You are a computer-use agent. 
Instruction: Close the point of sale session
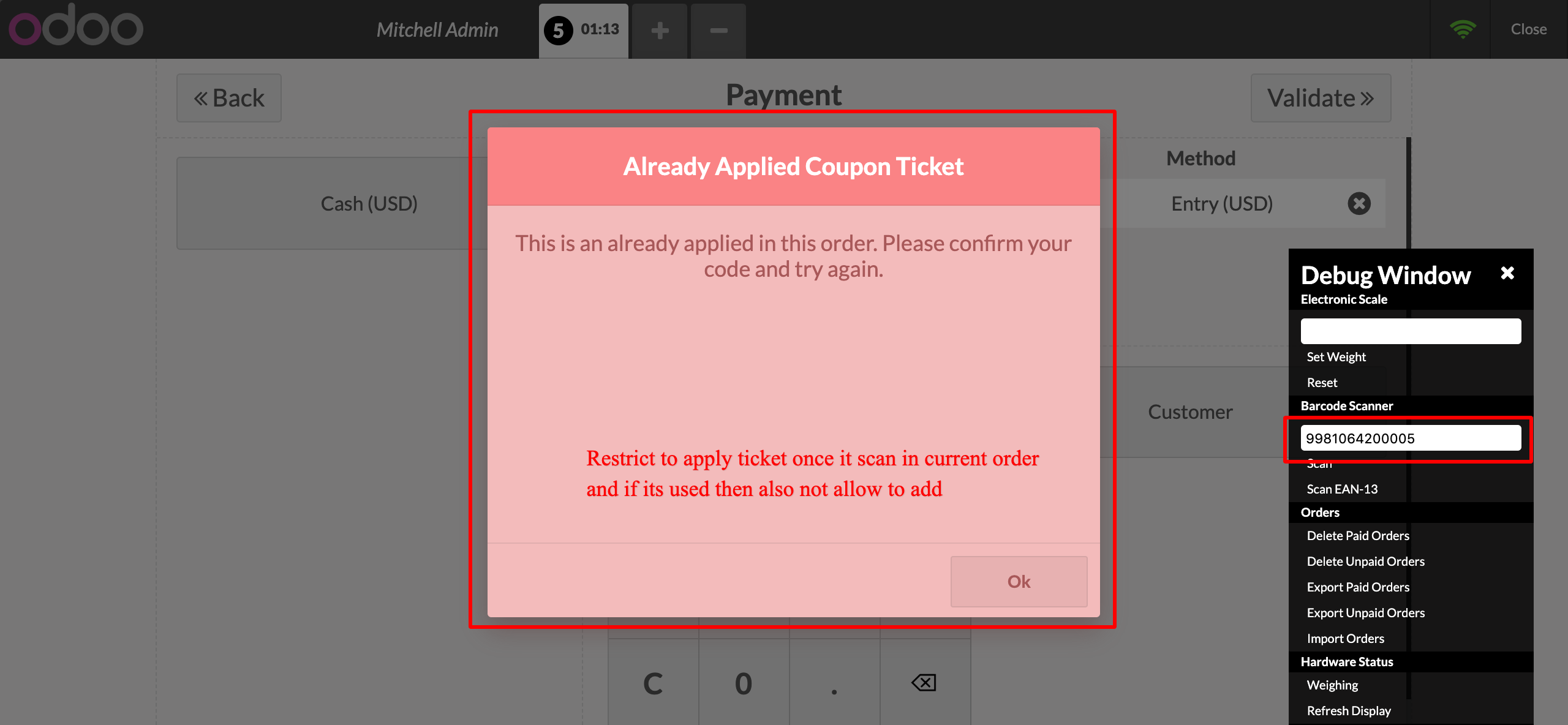tap(1528, 29)
